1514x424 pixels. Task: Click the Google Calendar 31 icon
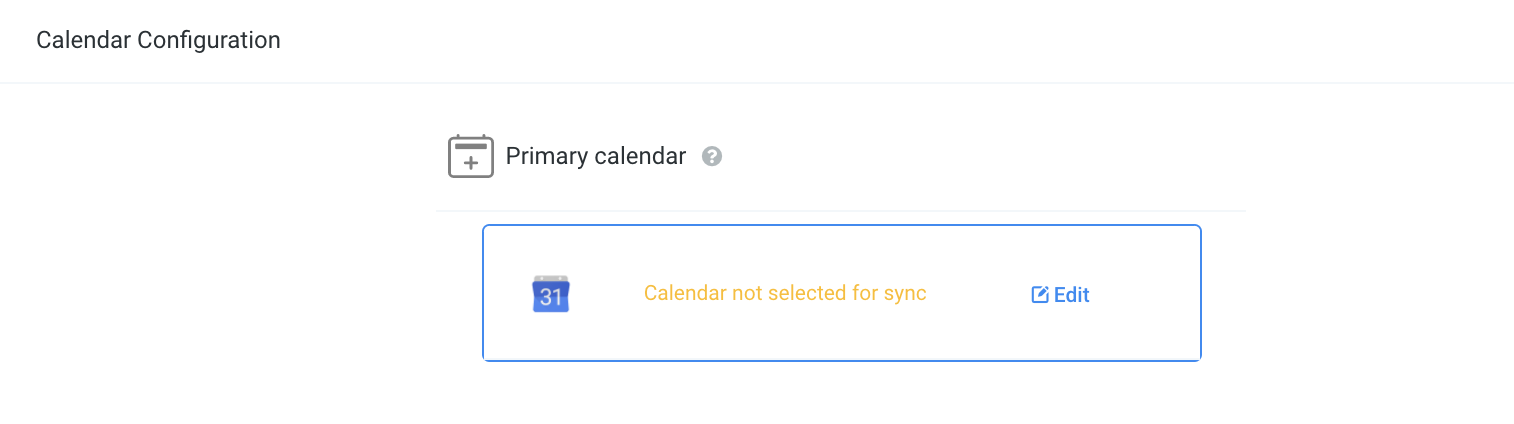click(x=550, y=295)
